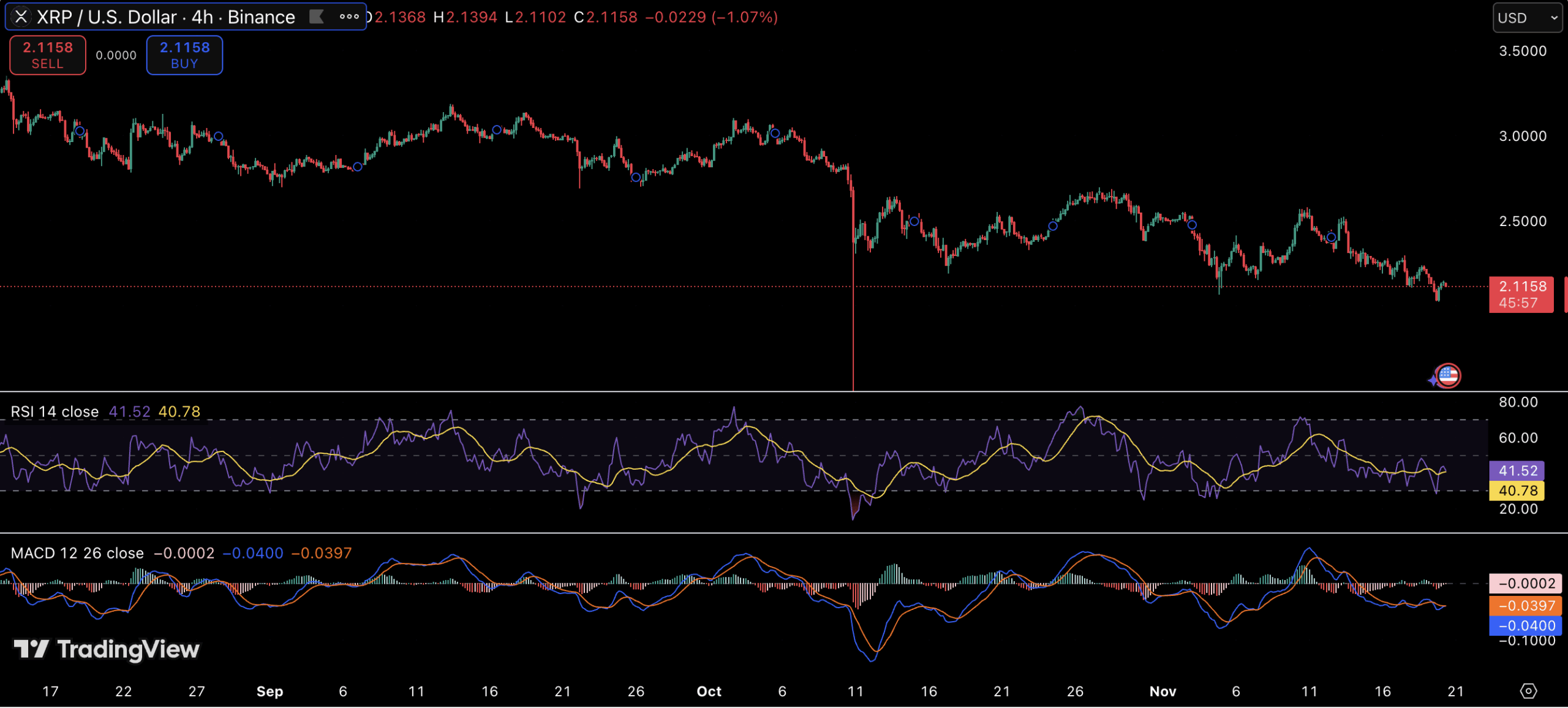Select the MACD 12 26 close legend
1568x708 pixels.
77,553
